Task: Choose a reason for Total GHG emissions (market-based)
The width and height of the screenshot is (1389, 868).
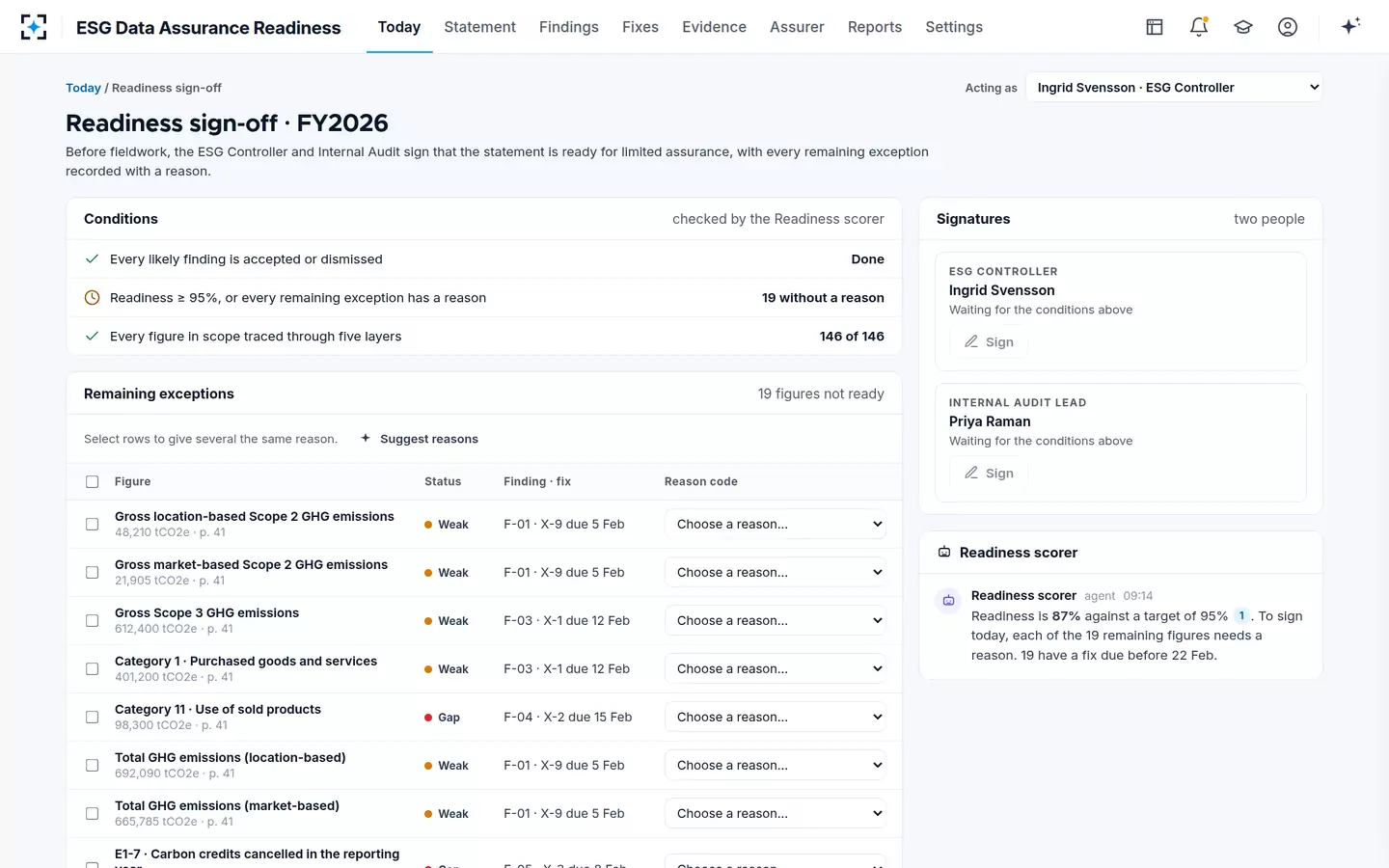Action: point(776,814)
